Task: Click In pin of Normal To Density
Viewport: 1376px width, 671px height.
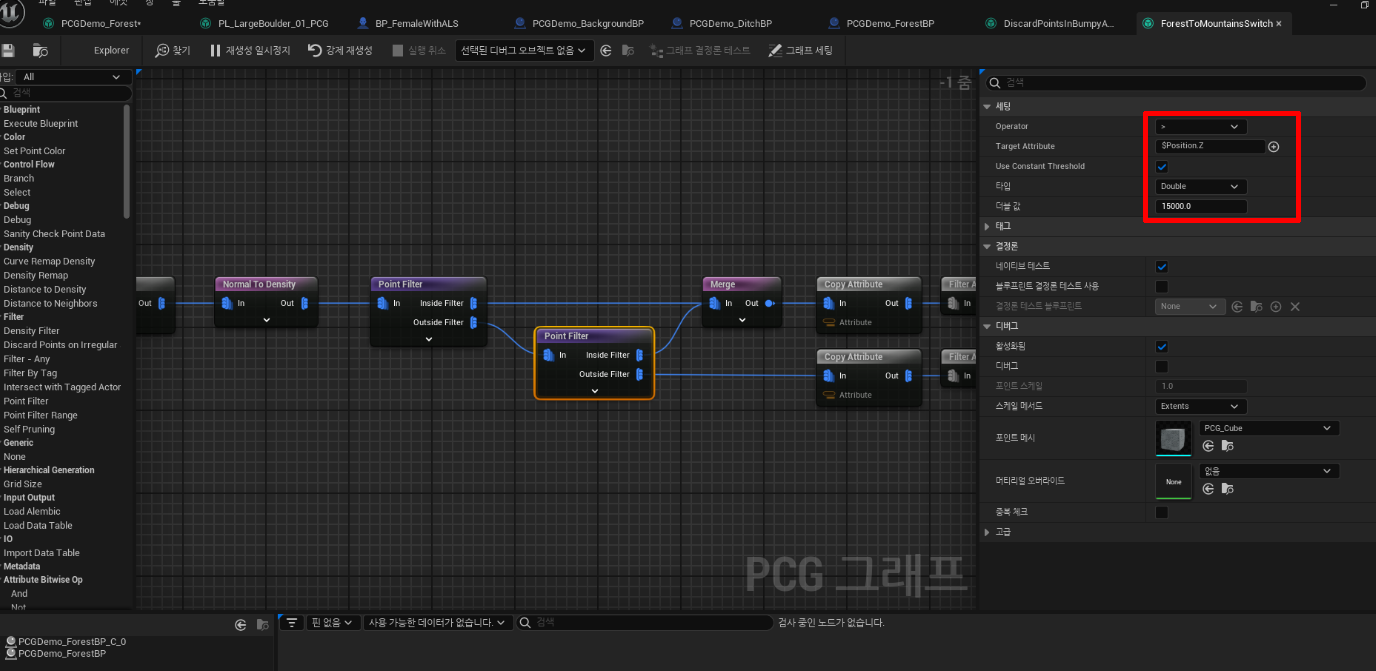Action: [227, 303]
